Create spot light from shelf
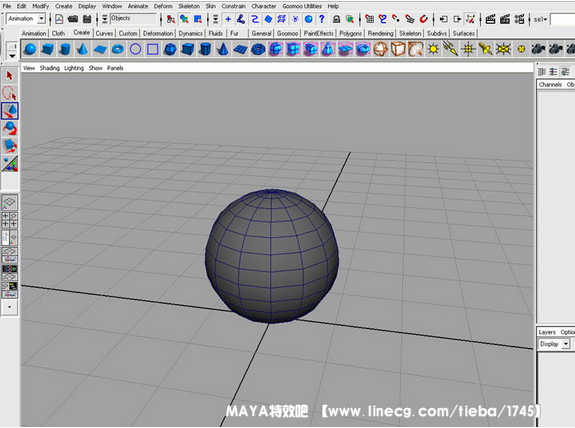 click(486, 49)
